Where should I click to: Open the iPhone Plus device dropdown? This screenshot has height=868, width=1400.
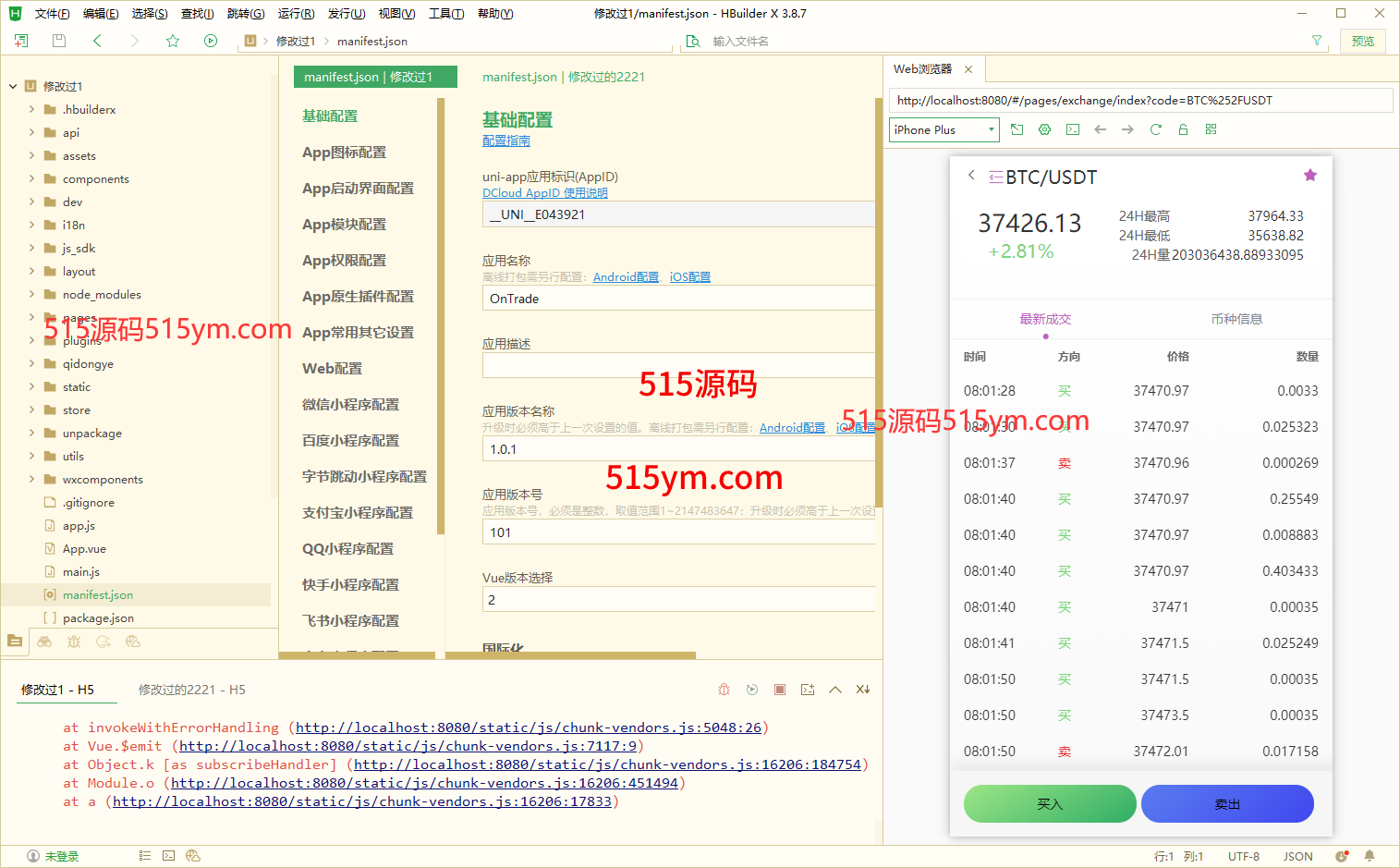point(943,129)
